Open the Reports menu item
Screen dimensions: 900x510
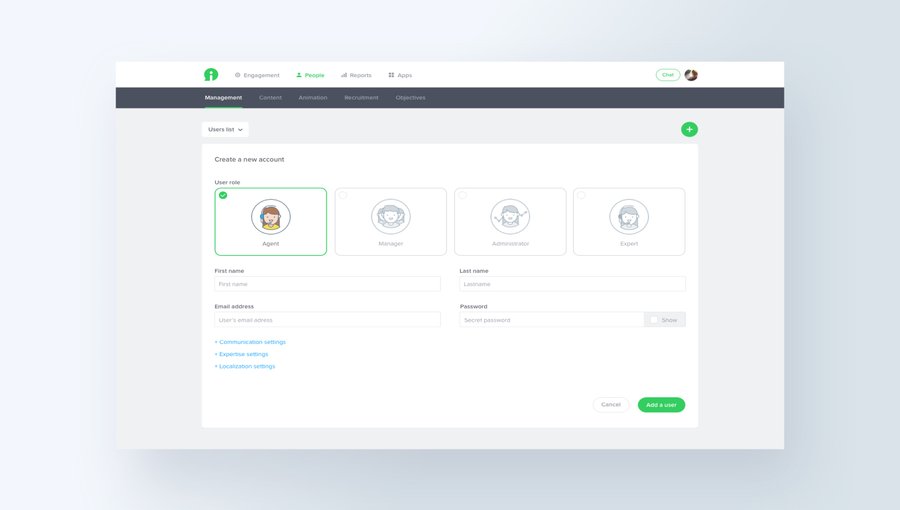click(x=356, y=75)
